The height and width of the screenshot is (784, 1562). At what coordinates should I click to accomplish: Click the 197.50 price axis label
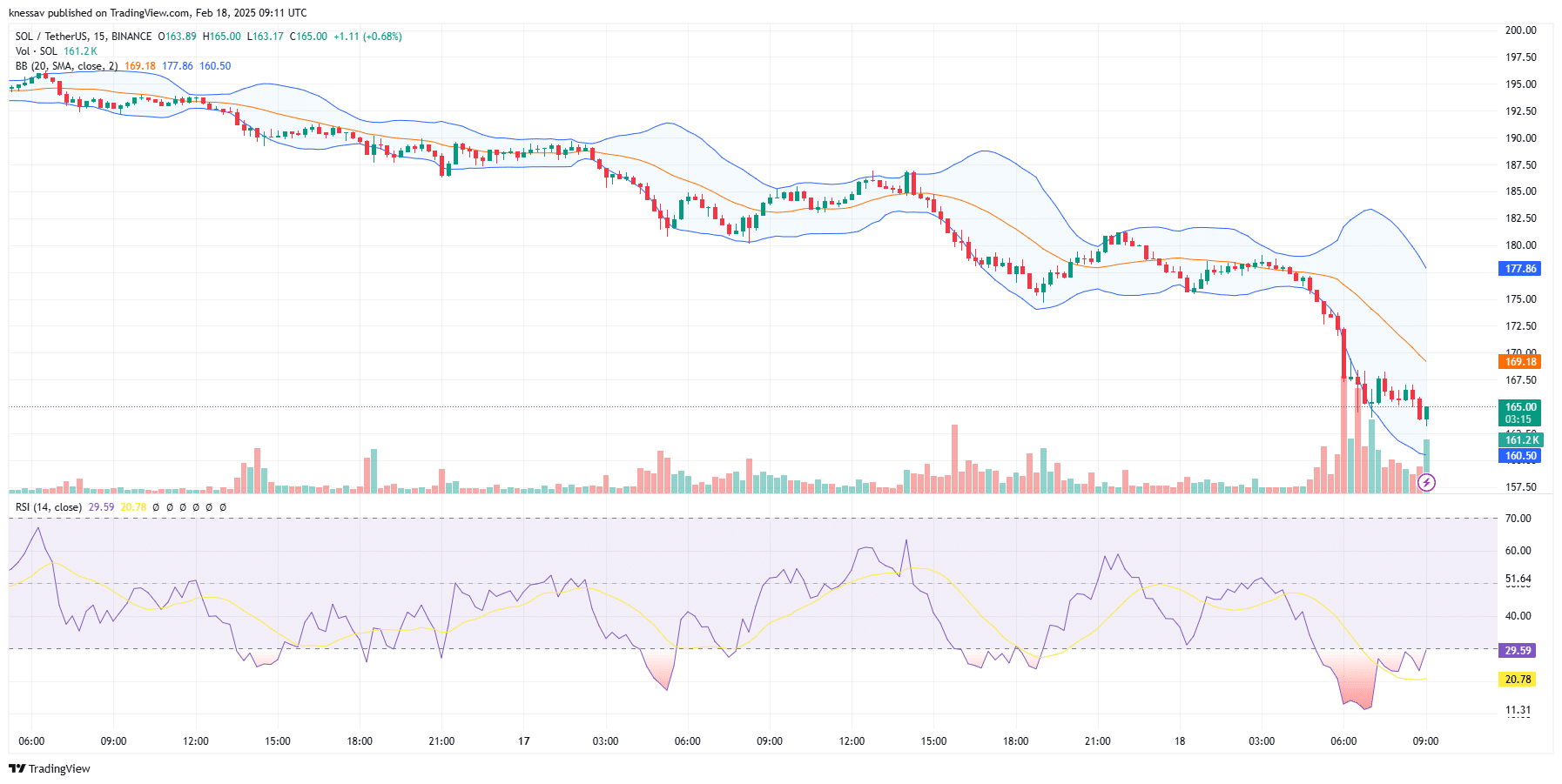click(x=1520, y=57)
